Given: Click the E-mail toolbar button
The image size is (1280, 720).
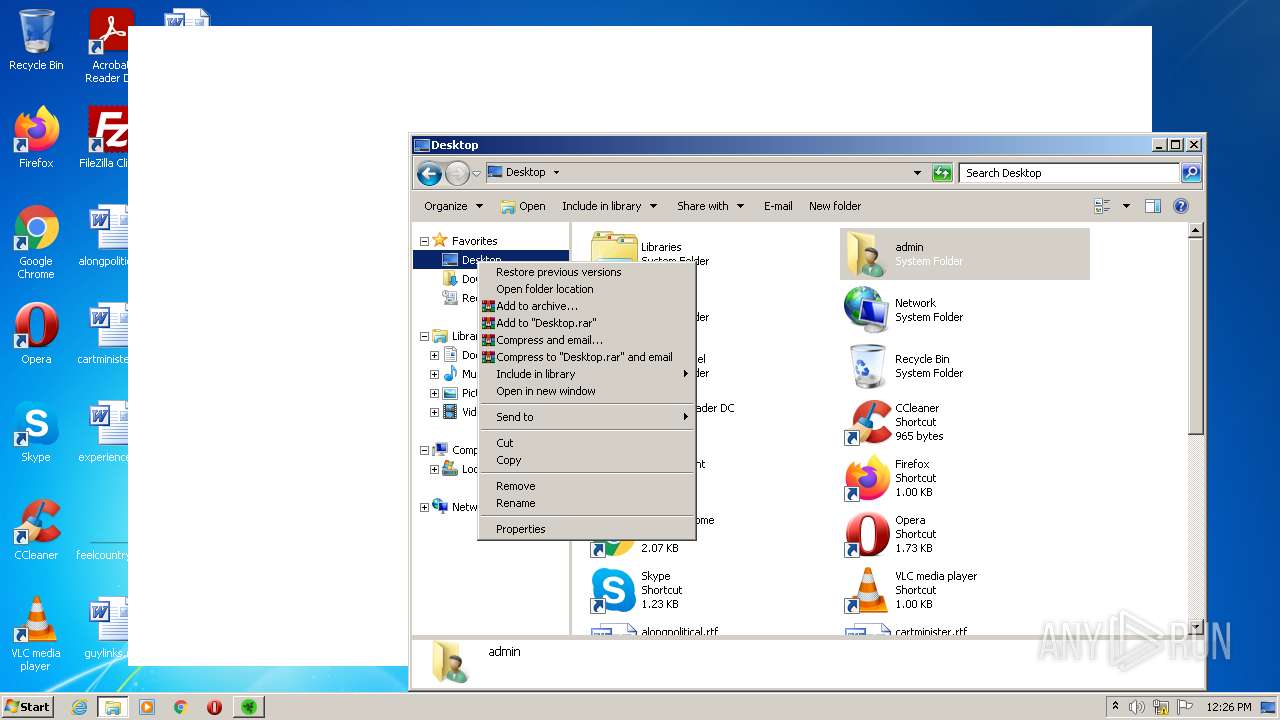Looking at the screenshot, I should (778, 206).
